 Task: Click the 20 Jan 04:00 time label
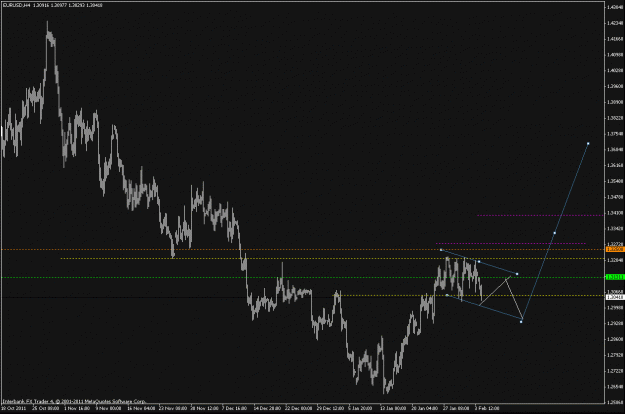(425, 408)
